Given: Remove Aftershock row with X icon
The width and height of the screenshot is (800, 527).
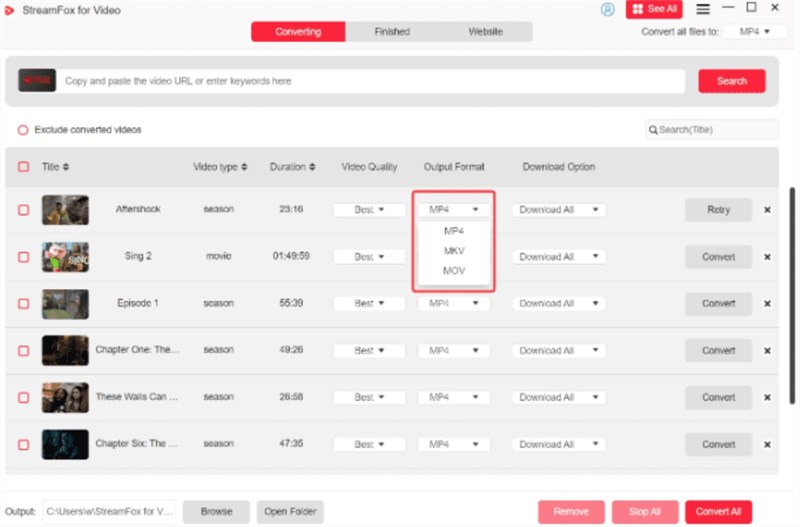Looking at the screenshot, I should coord(767,210).
